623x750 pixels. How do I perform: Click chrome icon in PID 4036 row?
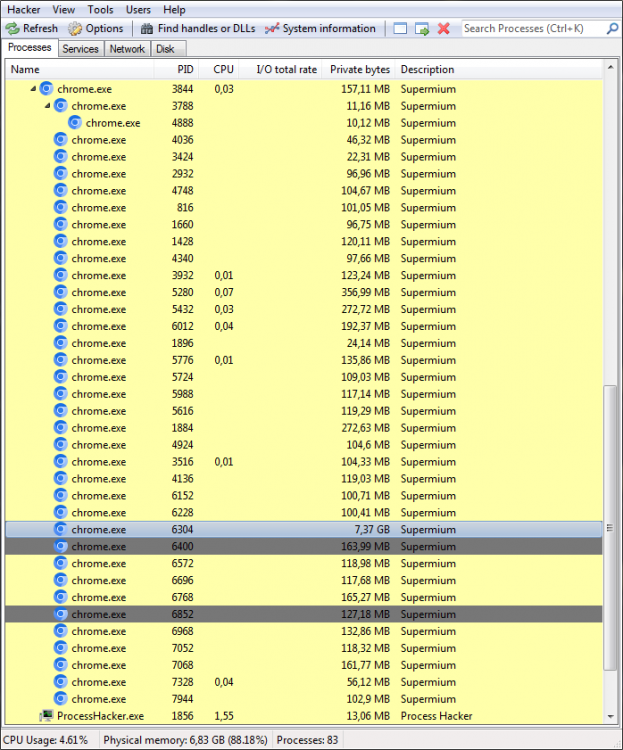tap(61, 139)
